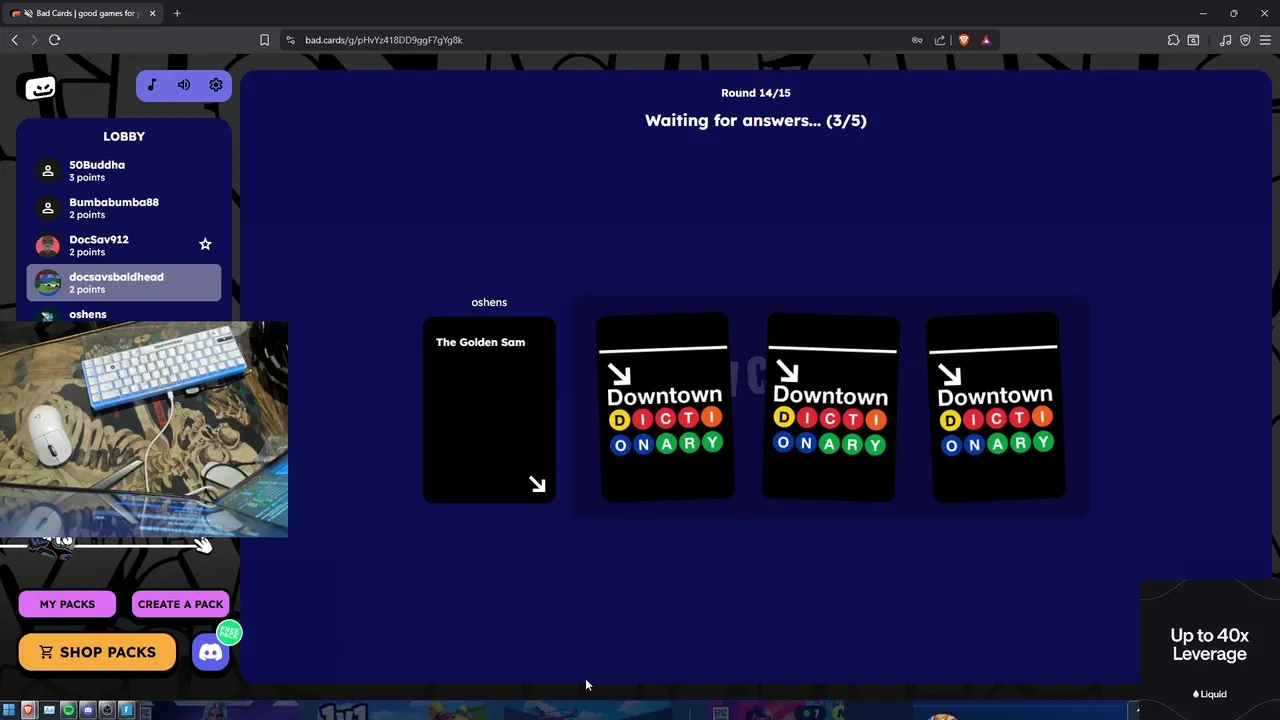Click the webcam overlay showing the keyboard
The height and width of the screenshot is (720, 1280).
point(144,429)
